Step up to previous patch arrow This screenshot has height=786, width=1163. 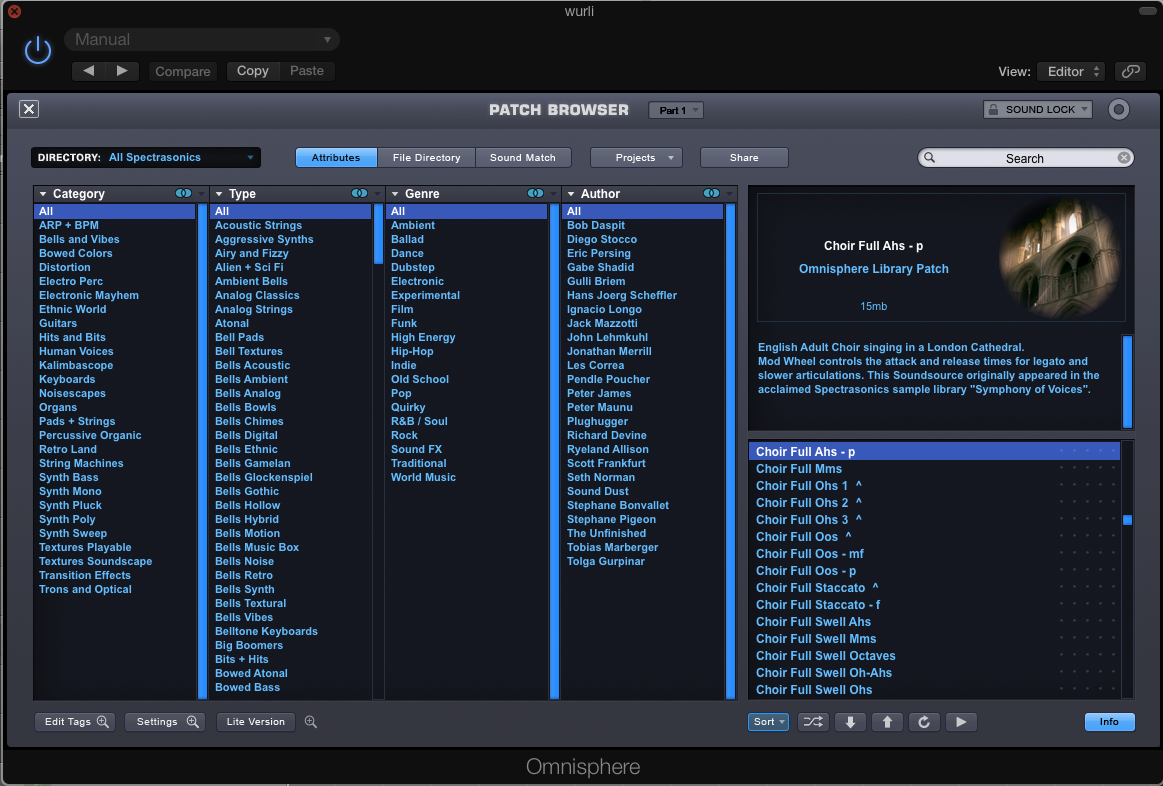[x=887, y=721]
